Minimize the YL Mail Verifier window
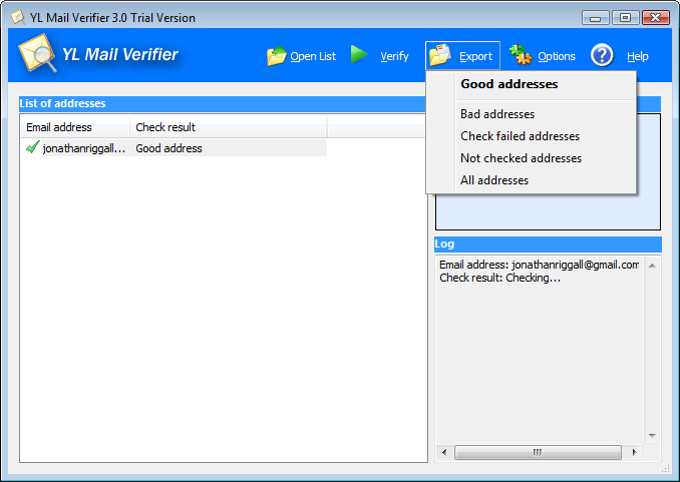This screenshot has width=680, height=482. click(595, 18)
